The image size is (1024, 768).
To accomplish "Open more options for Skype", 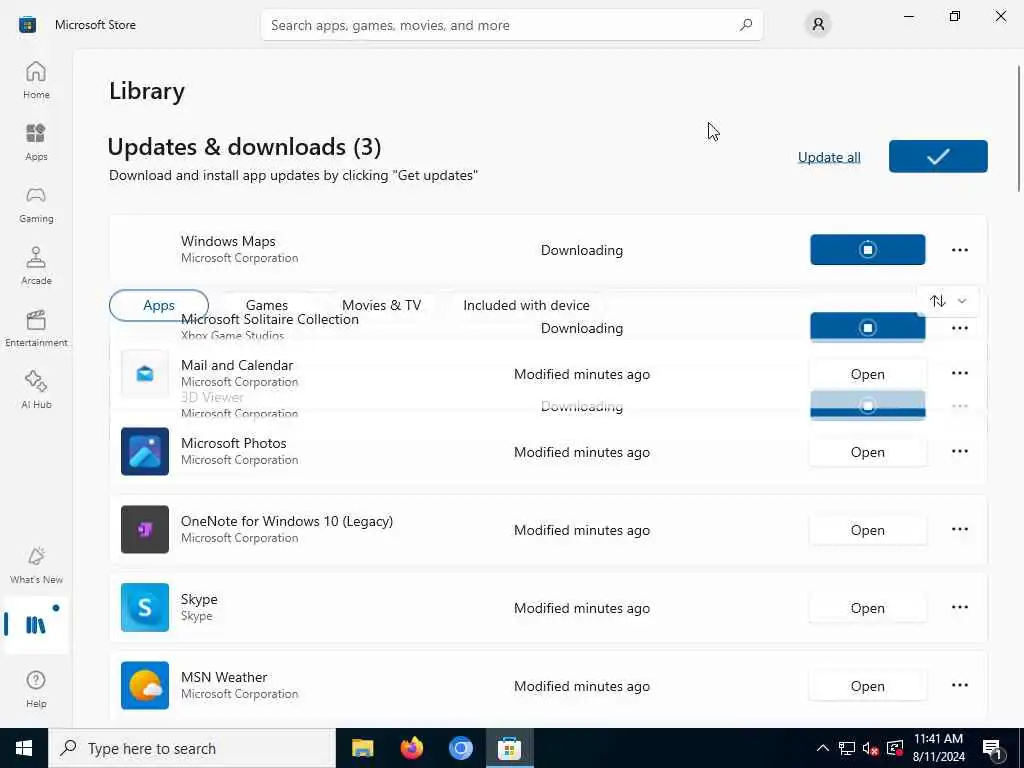I will pos(959,607).
